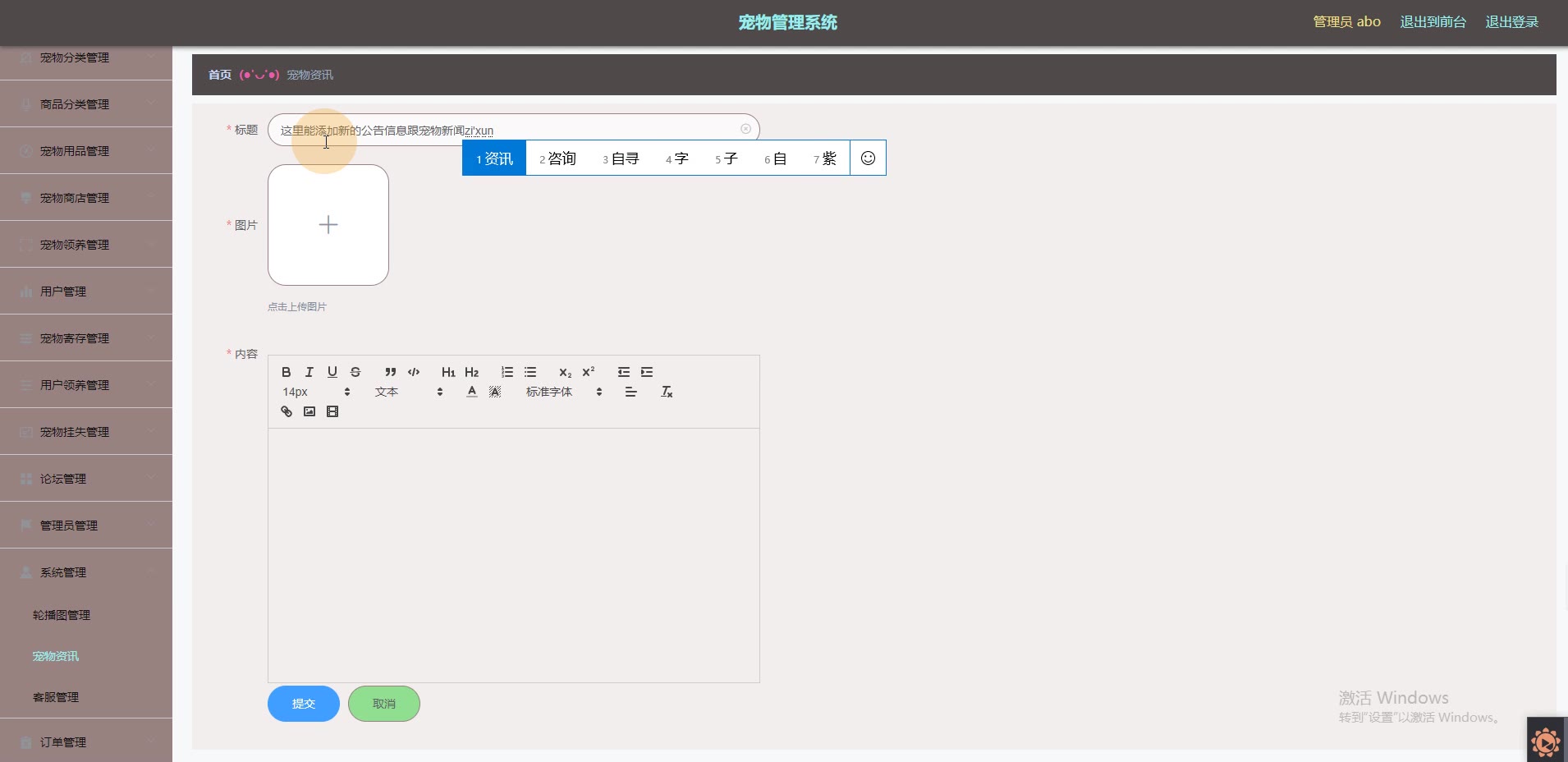Click the 宠物资讯 breadcrumb entry

point(309,75)
